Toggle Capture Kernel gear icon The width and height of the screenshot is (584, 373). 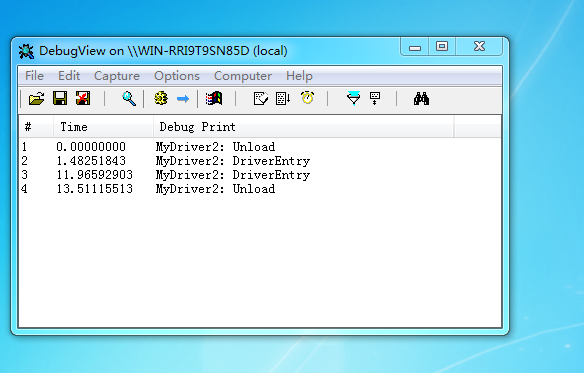click(x=161, y=99)
